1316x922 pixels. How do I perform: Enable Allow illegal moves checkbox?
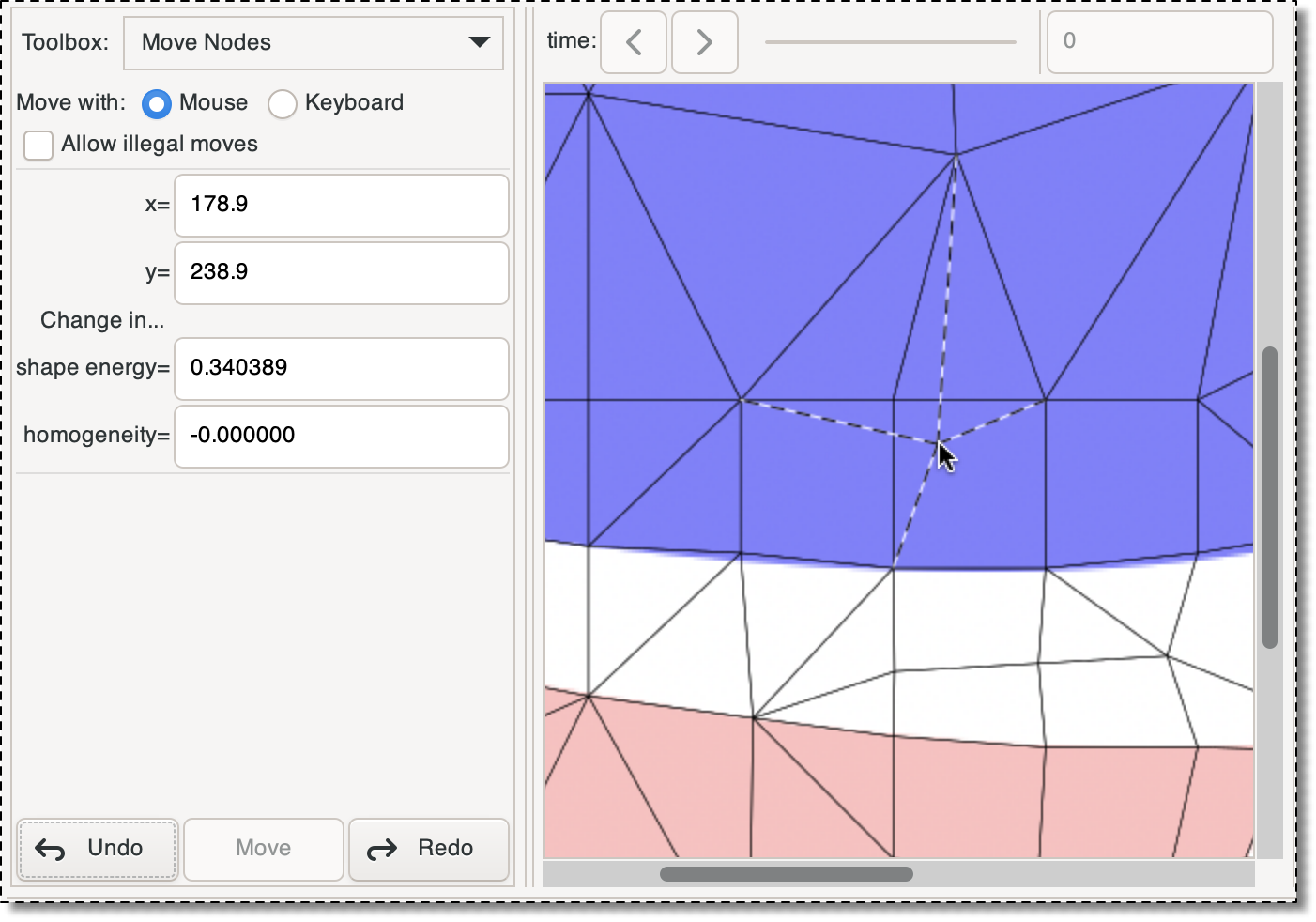[38, 146]
